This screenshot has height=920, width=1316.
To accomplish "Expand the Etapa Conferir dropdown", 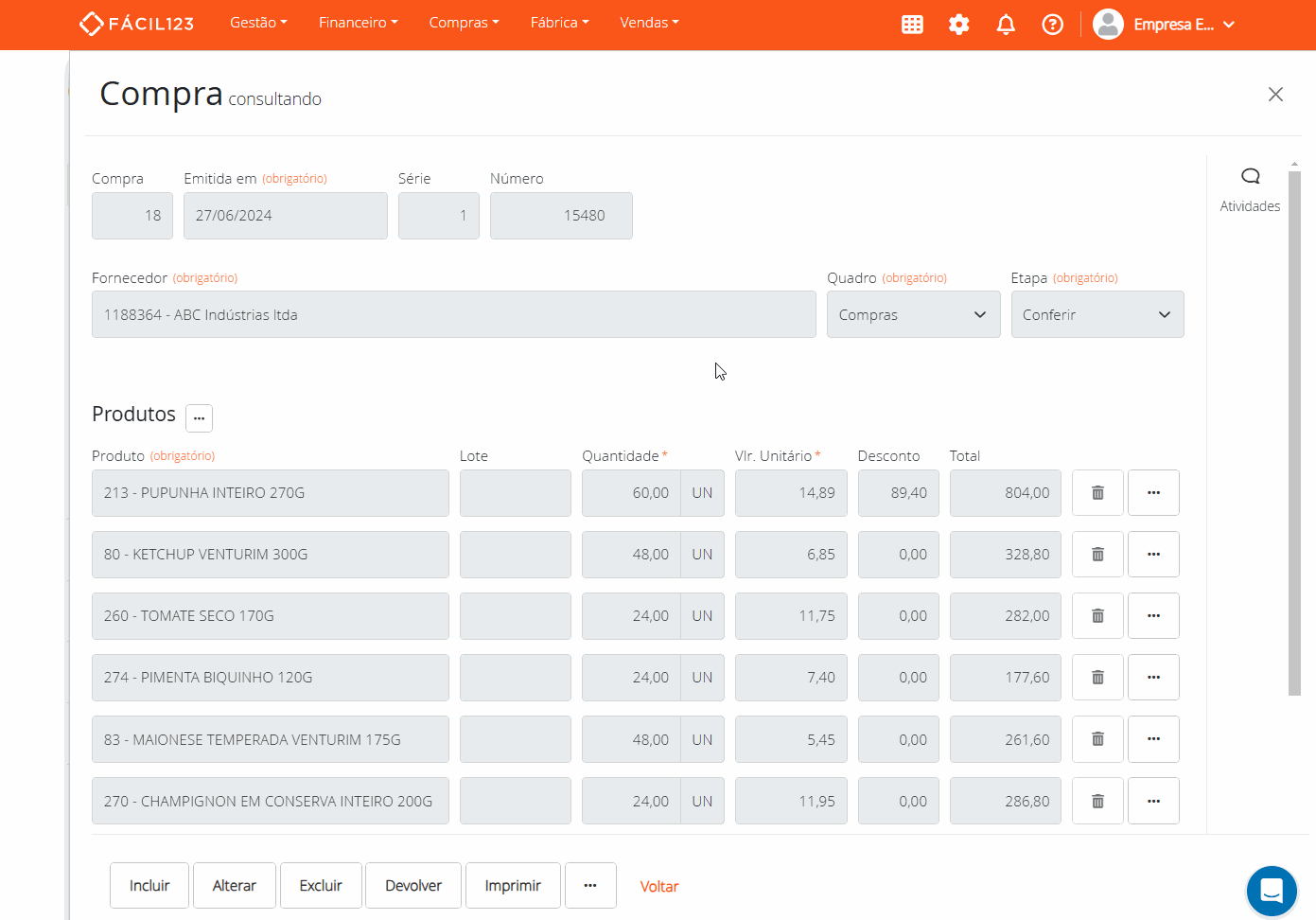I will 1097,315.
